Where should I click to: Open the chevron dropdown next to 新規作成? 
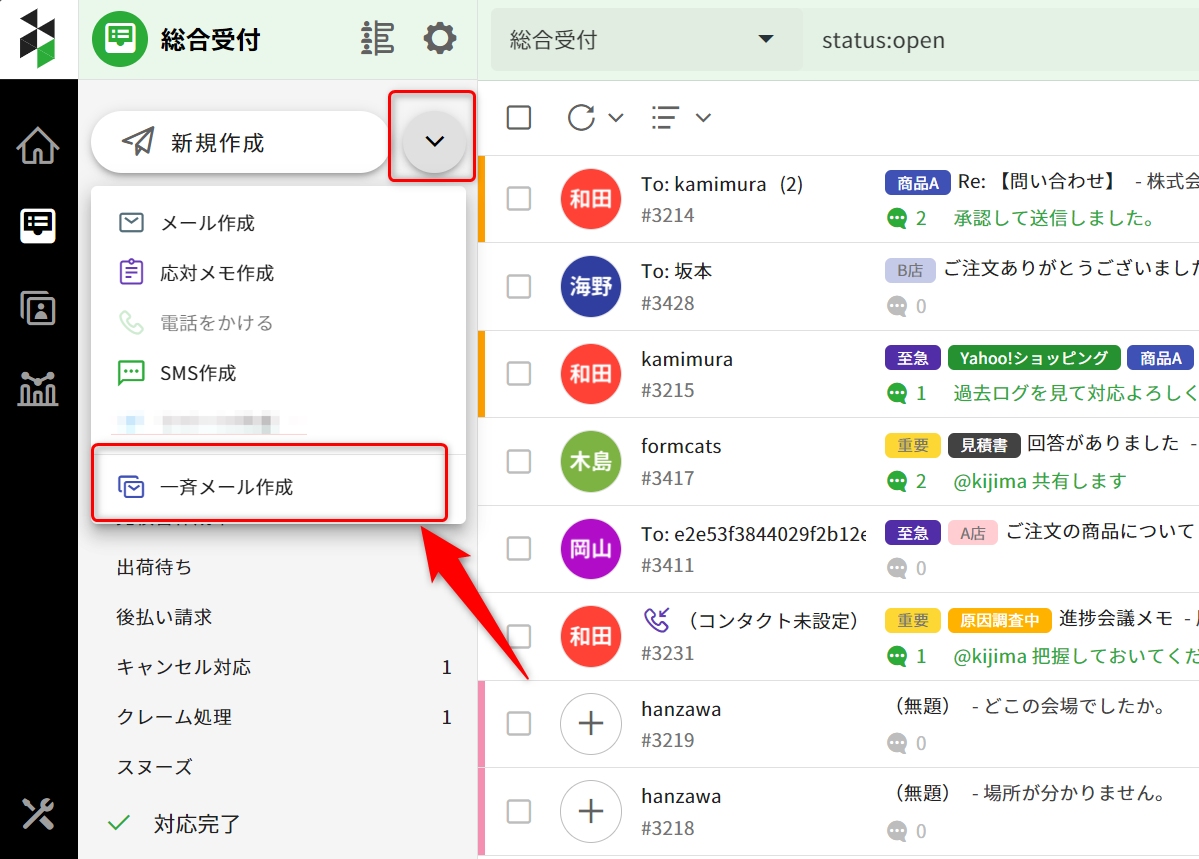pos(434,142)
